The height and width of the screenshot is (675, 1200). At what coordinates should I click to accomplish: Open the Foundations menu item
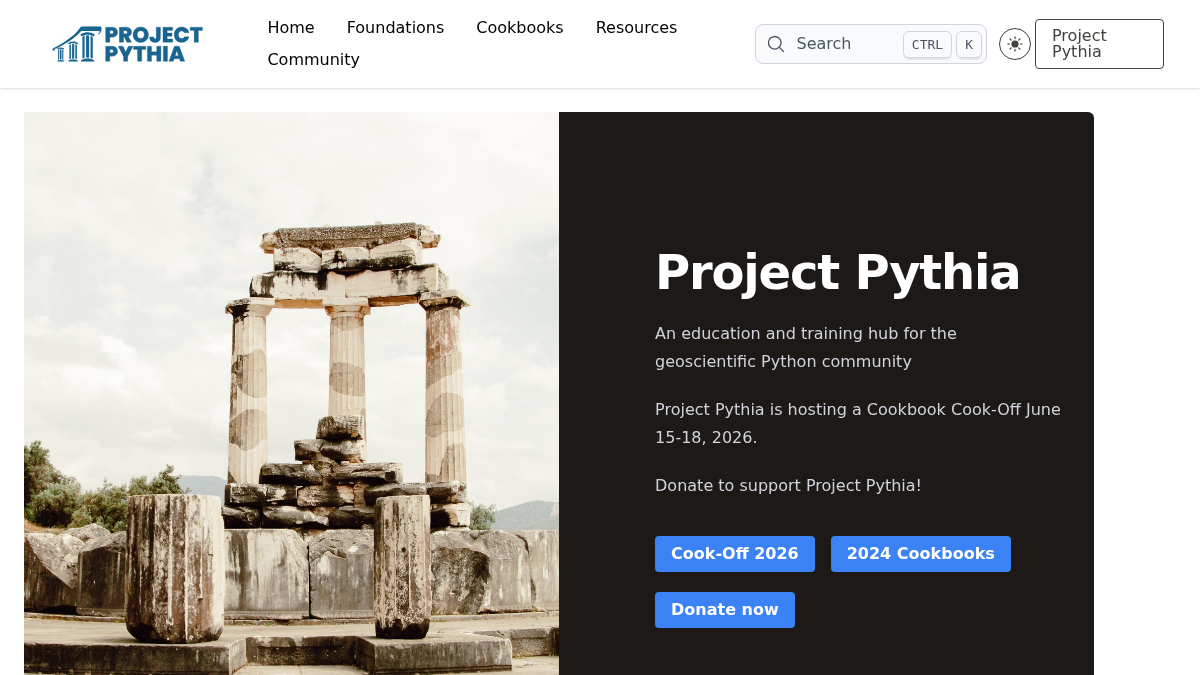[395, 28]
